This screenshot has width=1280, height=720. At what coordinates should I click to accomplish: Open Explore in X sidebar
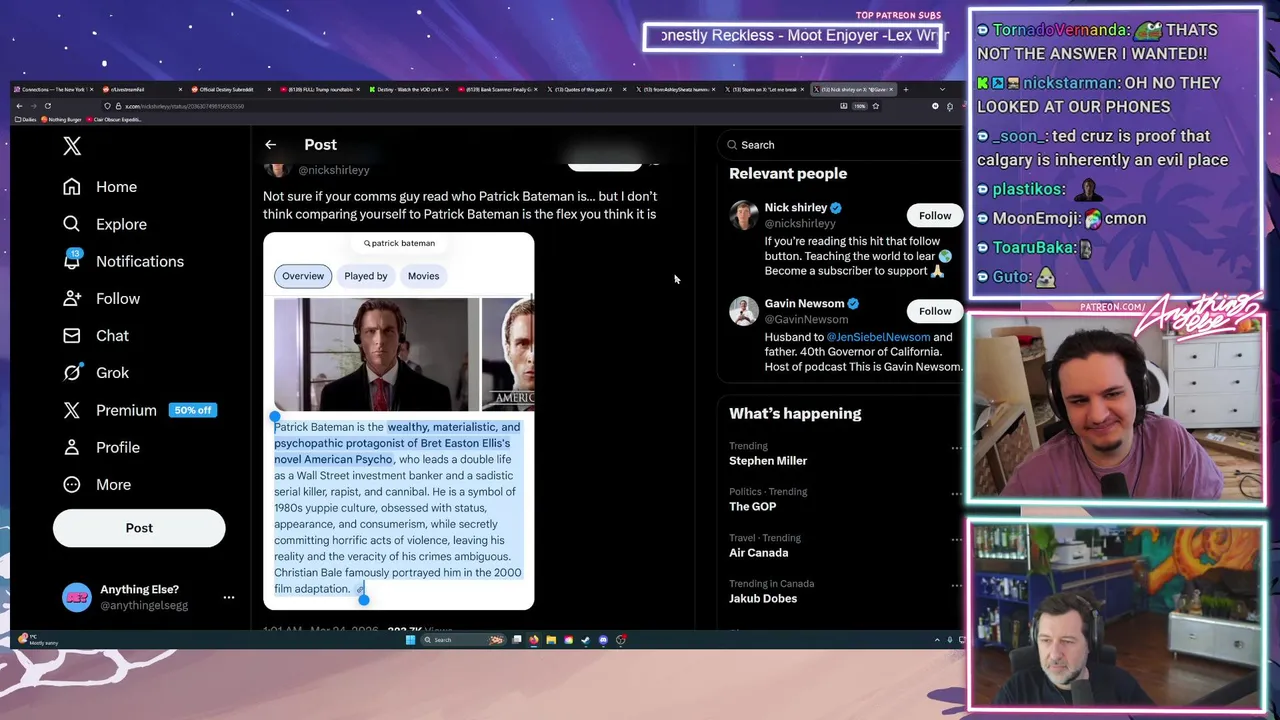tap(104, 224)
